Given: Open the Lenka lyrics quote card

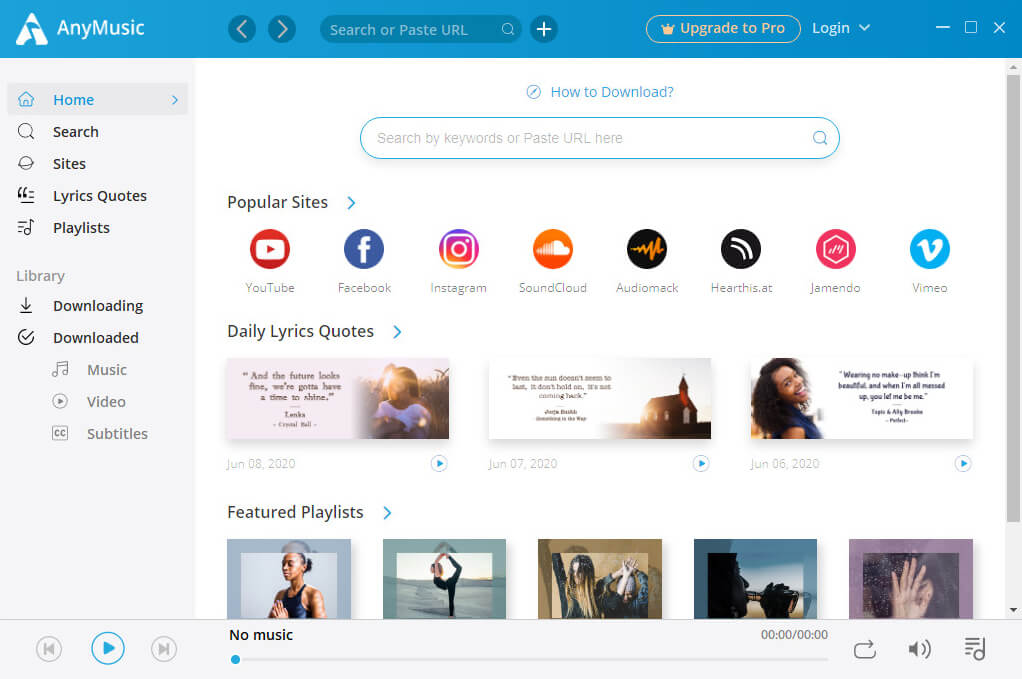Looking at the screenshot, I should 338,398.
